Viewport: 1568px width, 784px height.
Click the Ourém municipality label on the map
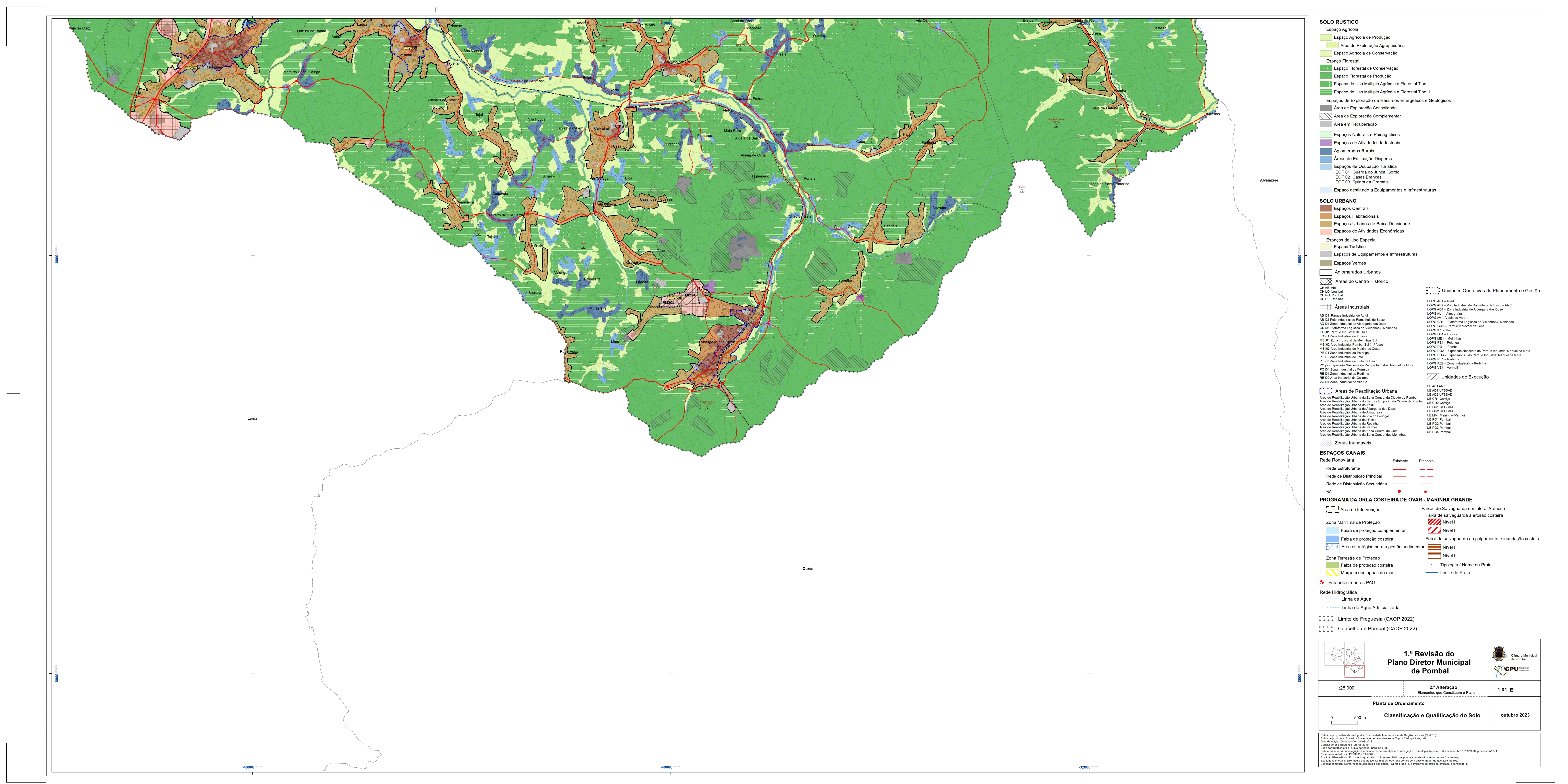click(808, 569)
